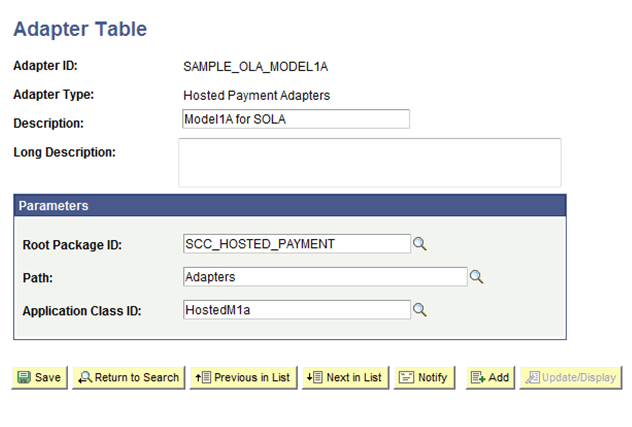Click into the Long Description box
Viewport: 632px width, 427px height.
click(x=370, y=162)
